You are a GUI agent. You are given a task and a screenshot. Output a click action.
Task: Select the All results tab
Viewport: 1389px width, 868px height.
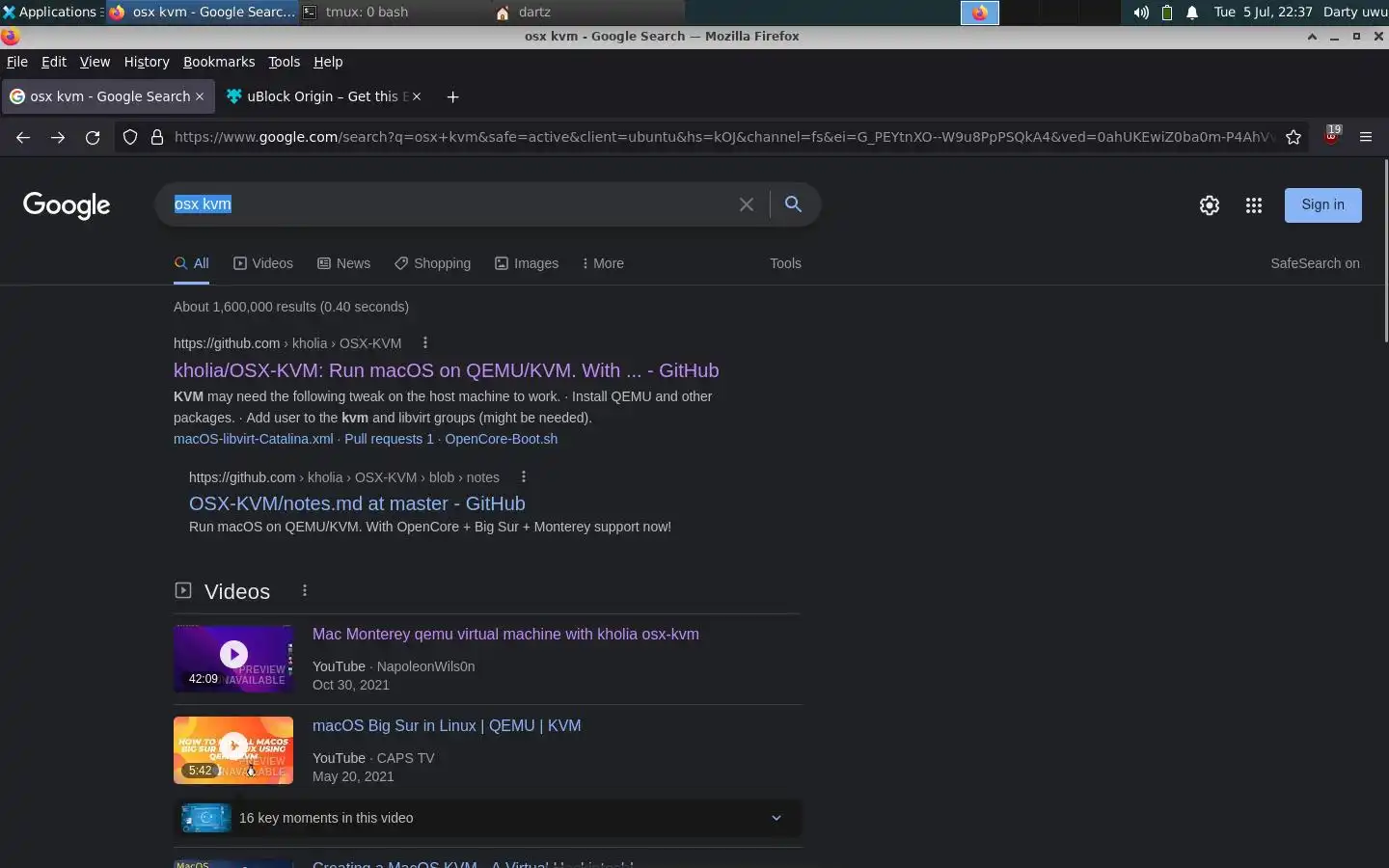[x=191, y=263]
